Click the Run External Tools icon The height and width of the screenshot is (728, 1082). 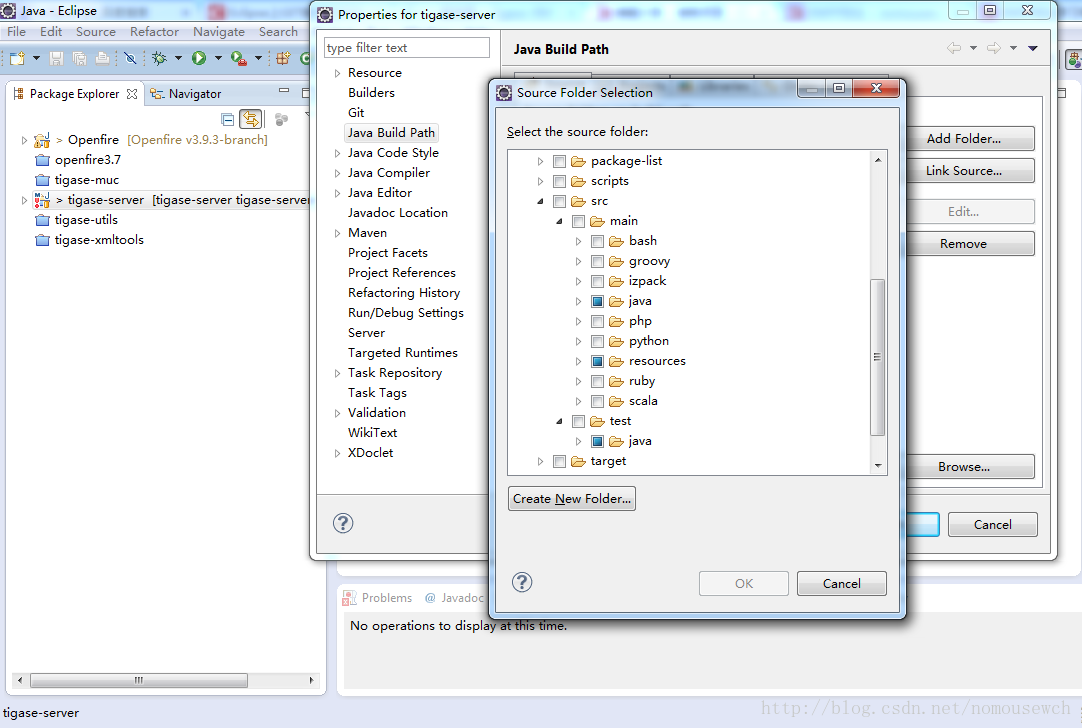239,59
